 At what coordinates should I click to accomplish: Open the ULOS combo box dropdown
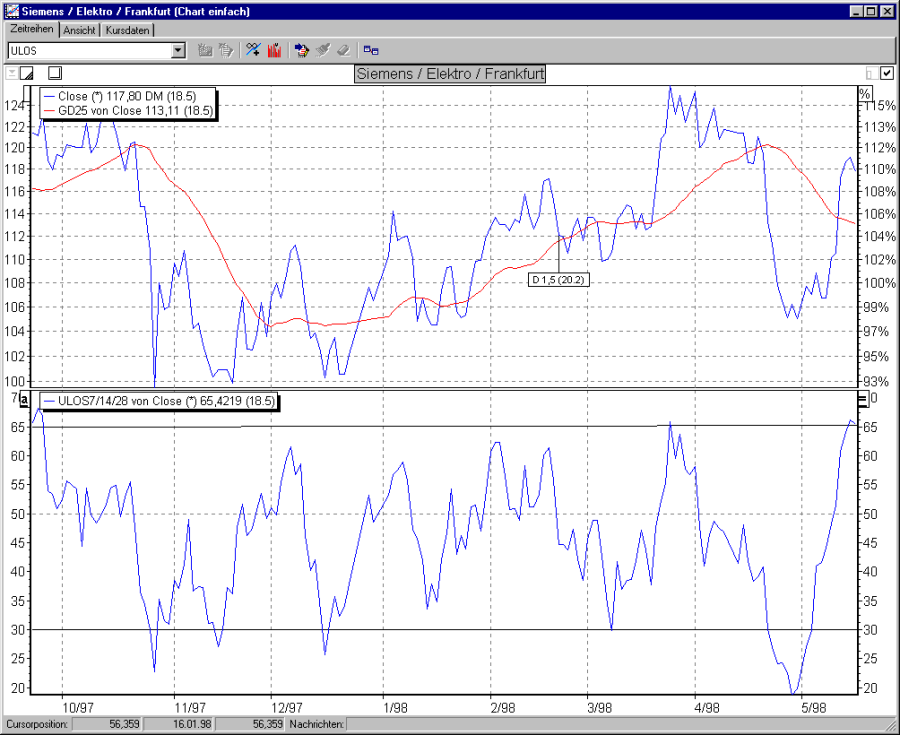tap(179, 49)
